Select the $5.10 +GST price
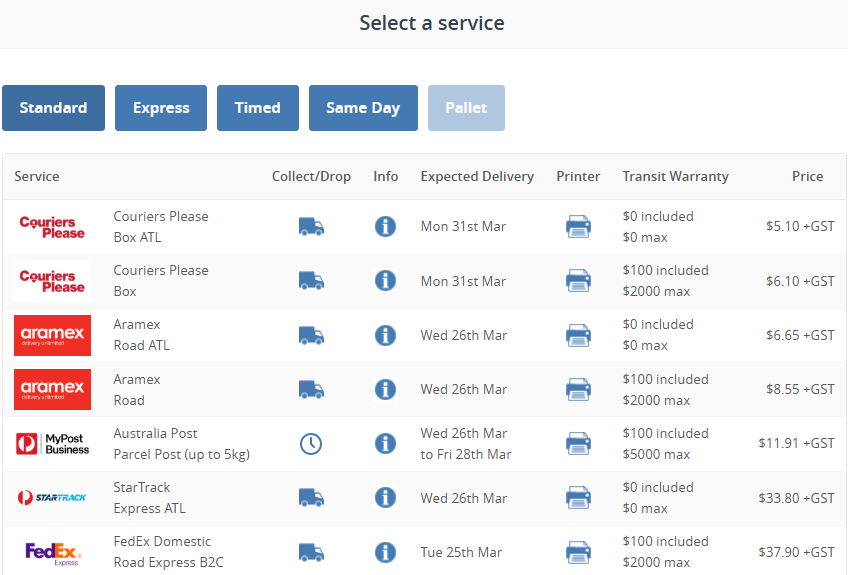Screen dimensions: 848x575 coord(800,226)
